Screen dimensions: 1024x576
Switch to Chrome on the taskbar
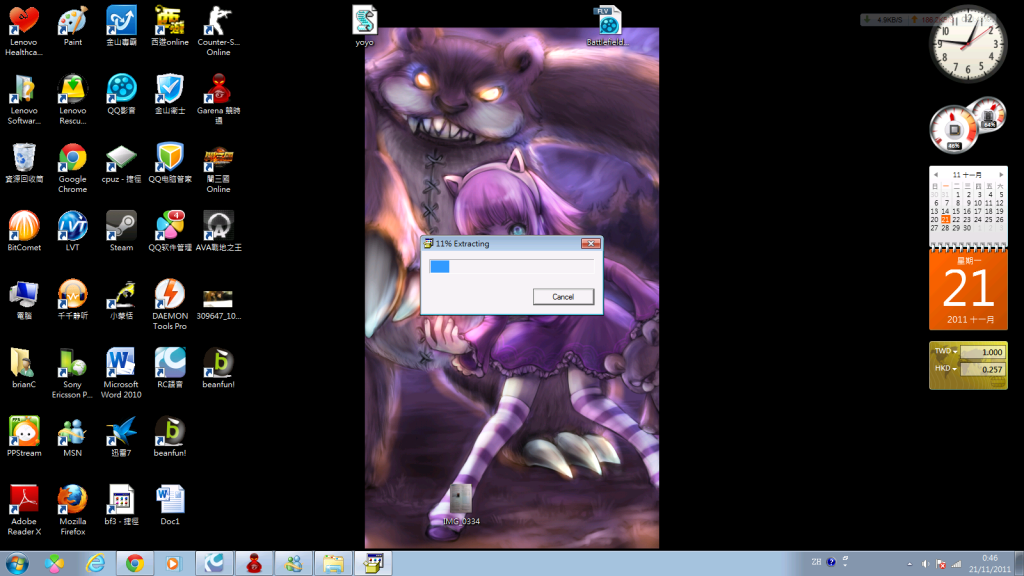pyautogui.click(x=135, y=563)
